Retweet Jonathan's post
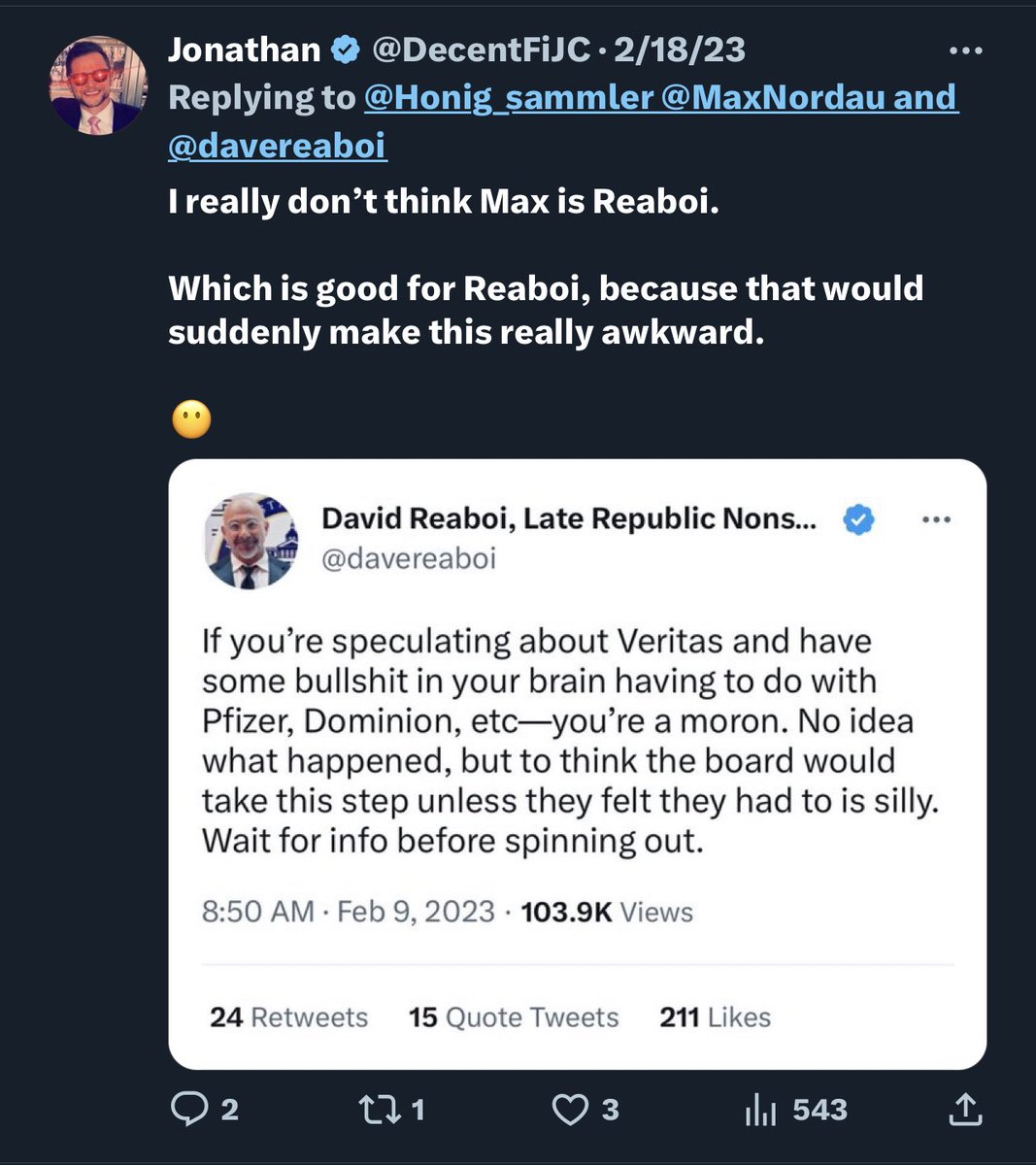Screen dimensions: 1036x1165 377,1109
